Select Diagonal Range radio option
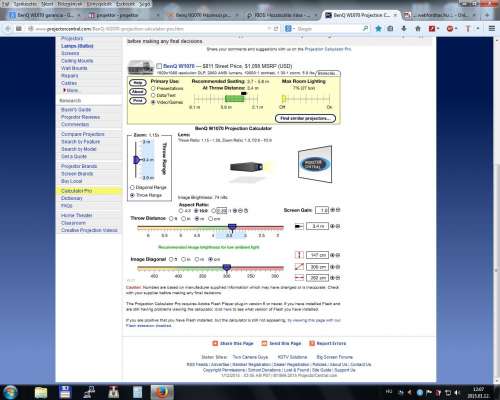Image resolution: width=500 pixels, height=400 pixels. [x=132, y=187]
